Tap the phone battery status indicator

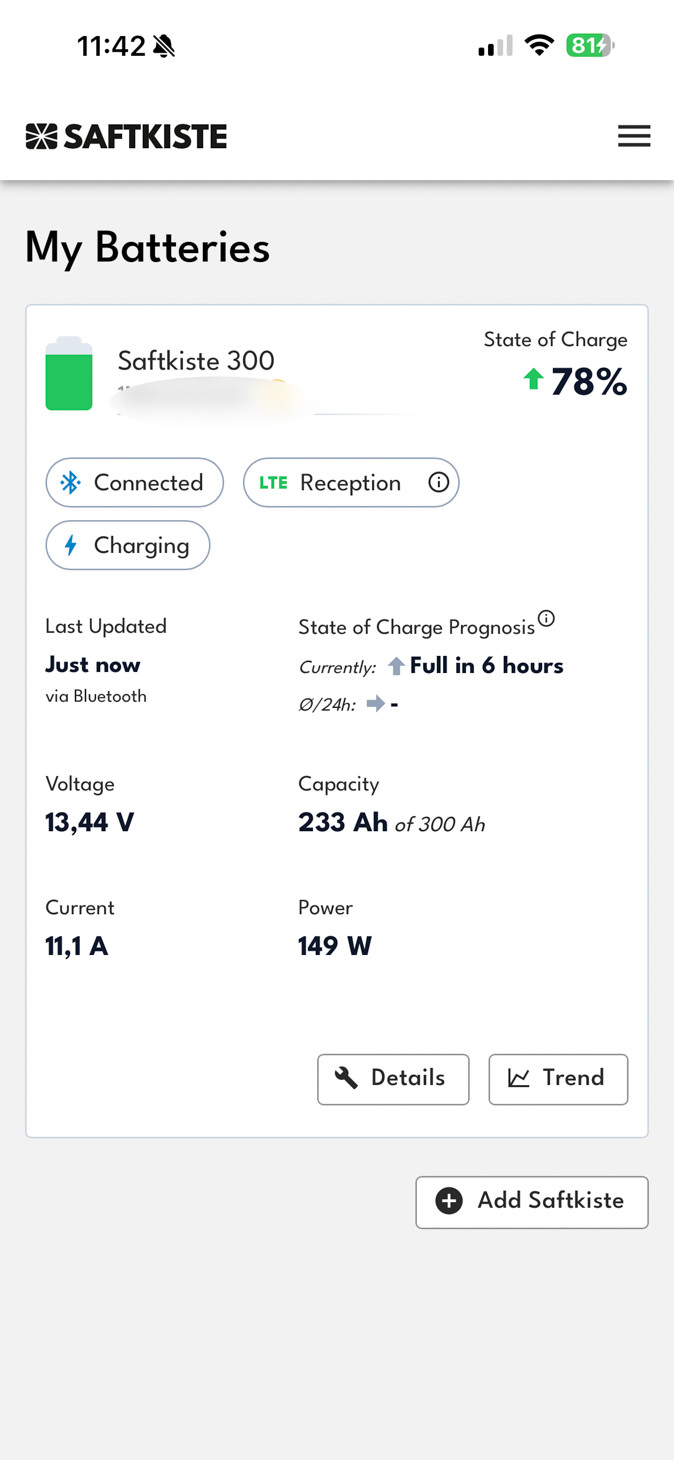tap(590, 46)
